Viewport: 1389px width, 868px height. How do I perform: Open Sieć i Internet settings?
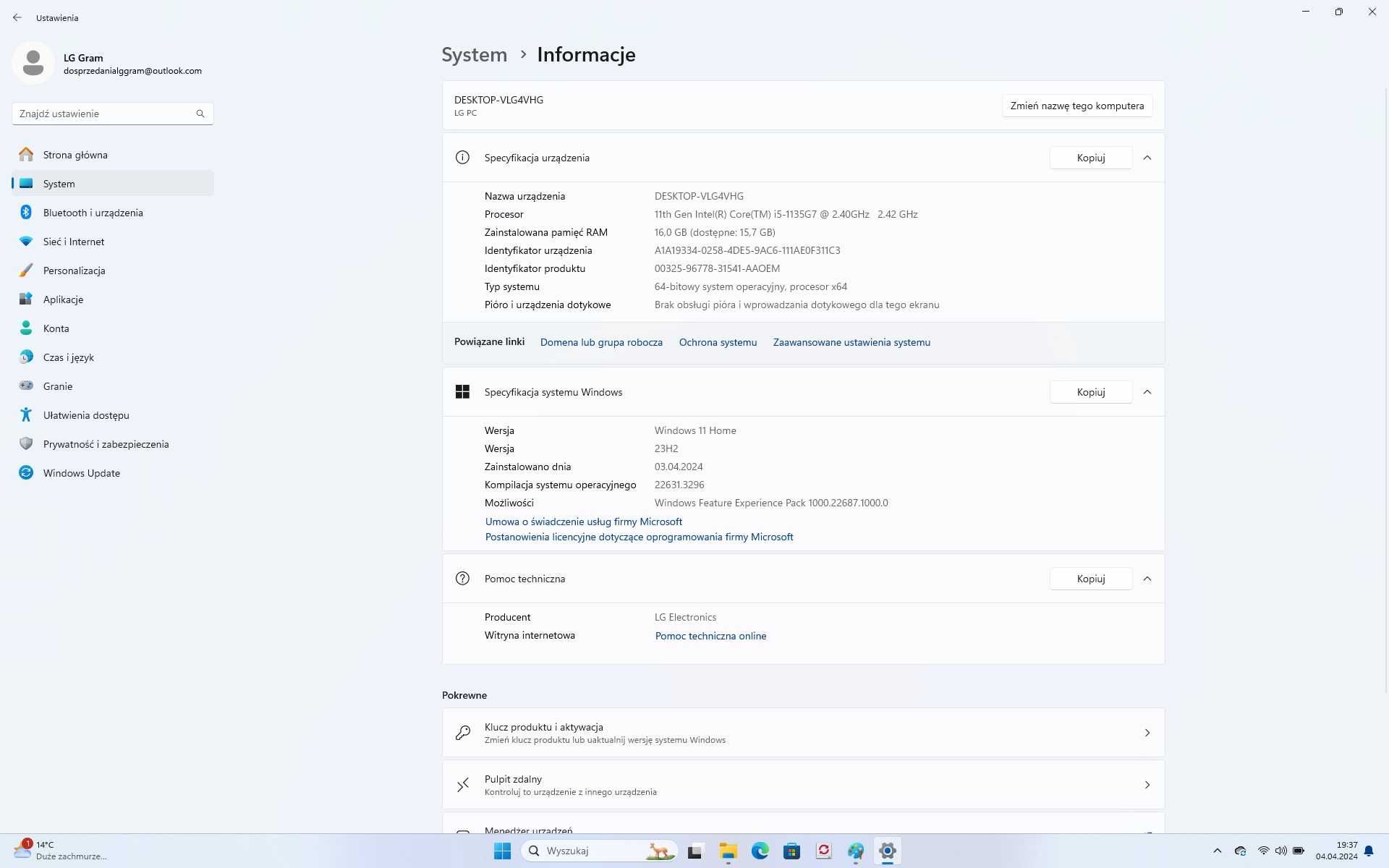113,242
